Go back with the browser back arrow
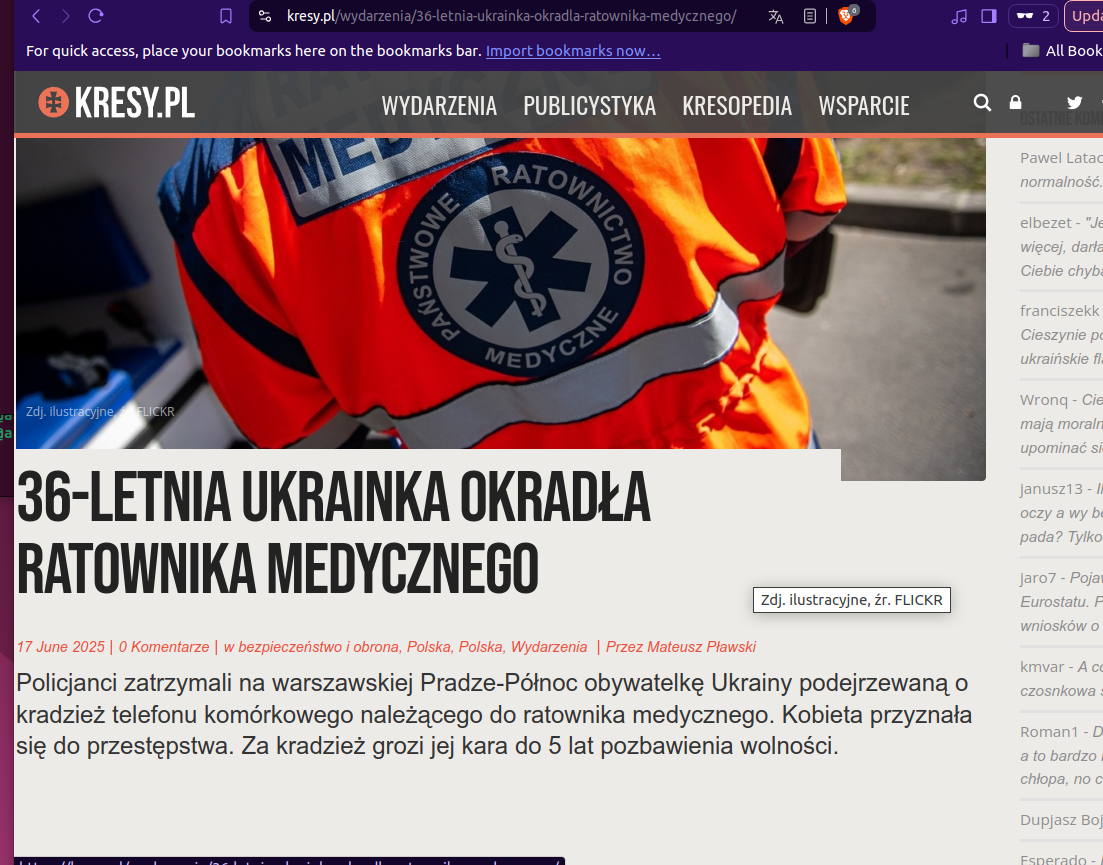This screenshot has height=865, width=1103. tap(37, 16)
